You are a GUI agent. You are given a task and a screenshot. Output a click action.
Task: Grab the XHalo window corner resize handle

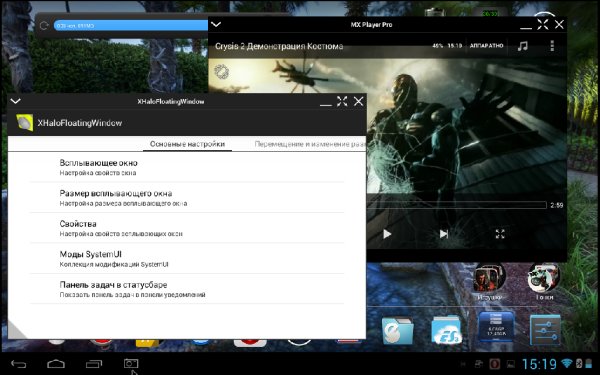[x=16, y=330]
